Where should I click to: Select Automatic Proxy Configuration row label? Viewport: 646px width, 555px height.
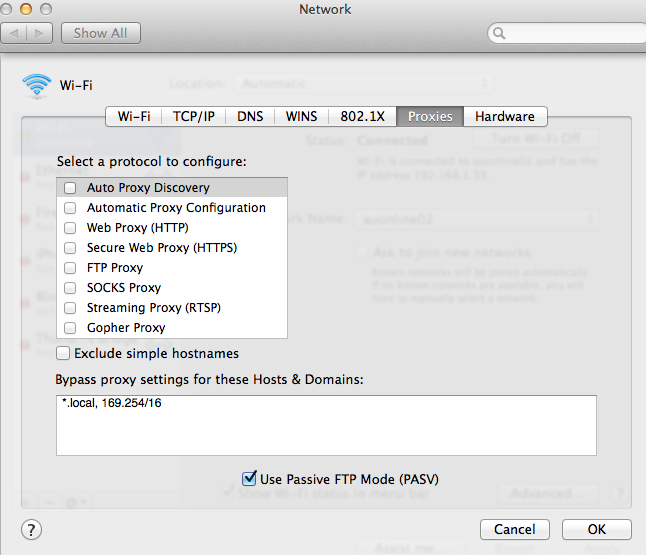176,208
